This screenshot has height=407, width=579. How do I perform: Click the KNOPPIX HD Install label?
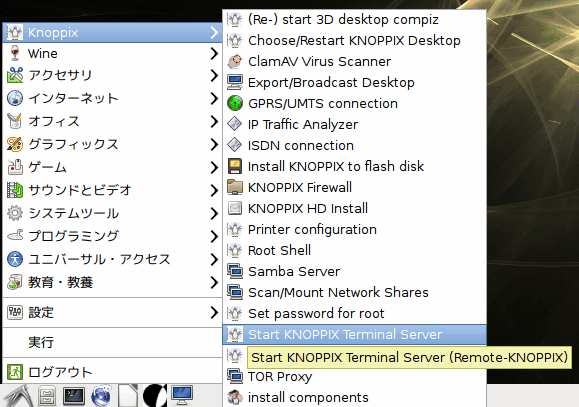(308, 208)
